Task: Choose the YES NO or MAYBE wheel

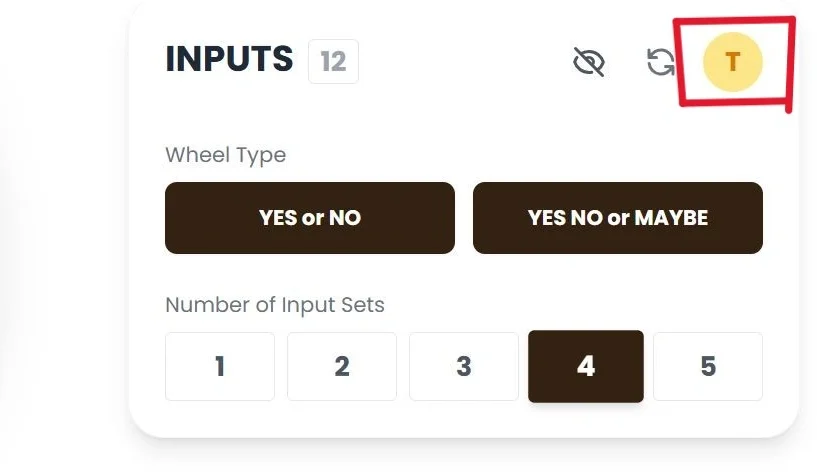Action: 617,217
